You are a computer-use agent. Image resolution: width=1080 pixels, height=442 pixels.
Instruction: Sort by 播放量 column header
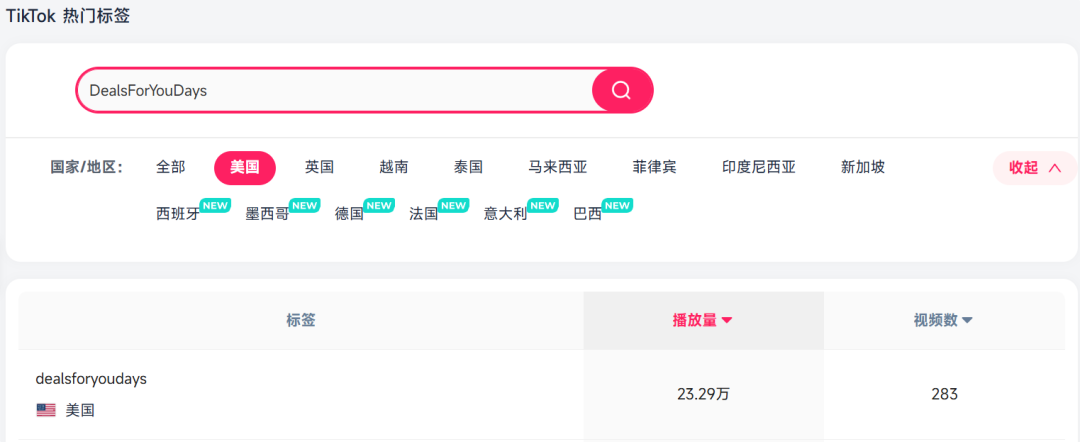(x=703, y=320)
